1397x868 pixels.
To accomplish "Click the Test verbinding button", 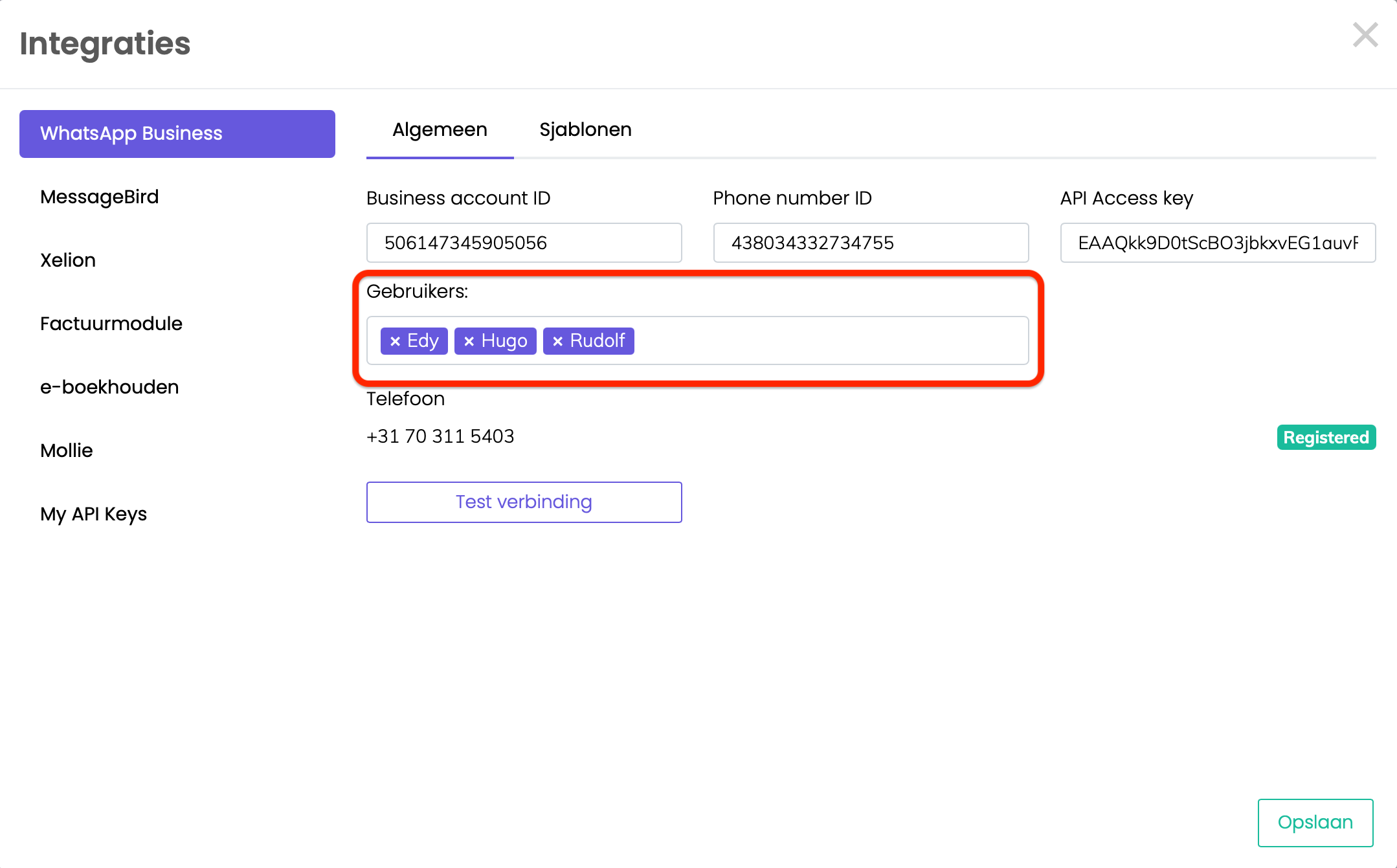I will tap(524, 502).
